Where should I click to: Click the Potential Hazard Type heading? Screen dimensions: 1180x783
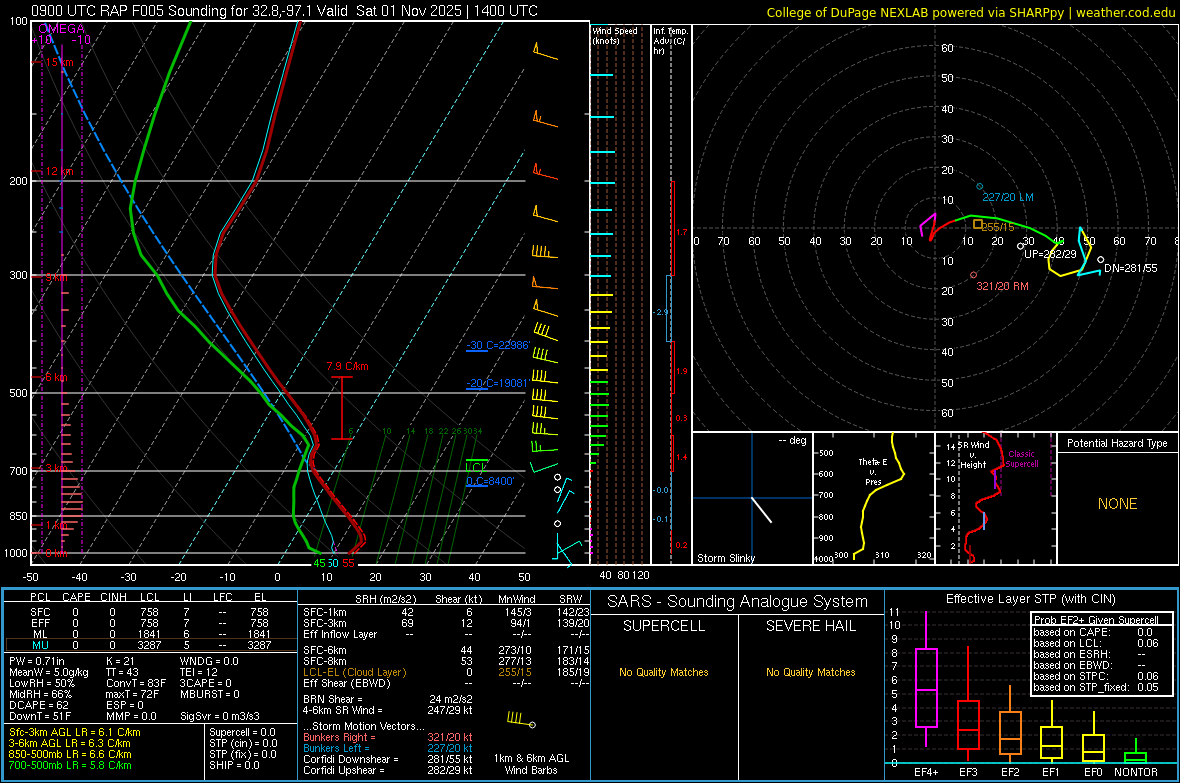(1117, 443)
